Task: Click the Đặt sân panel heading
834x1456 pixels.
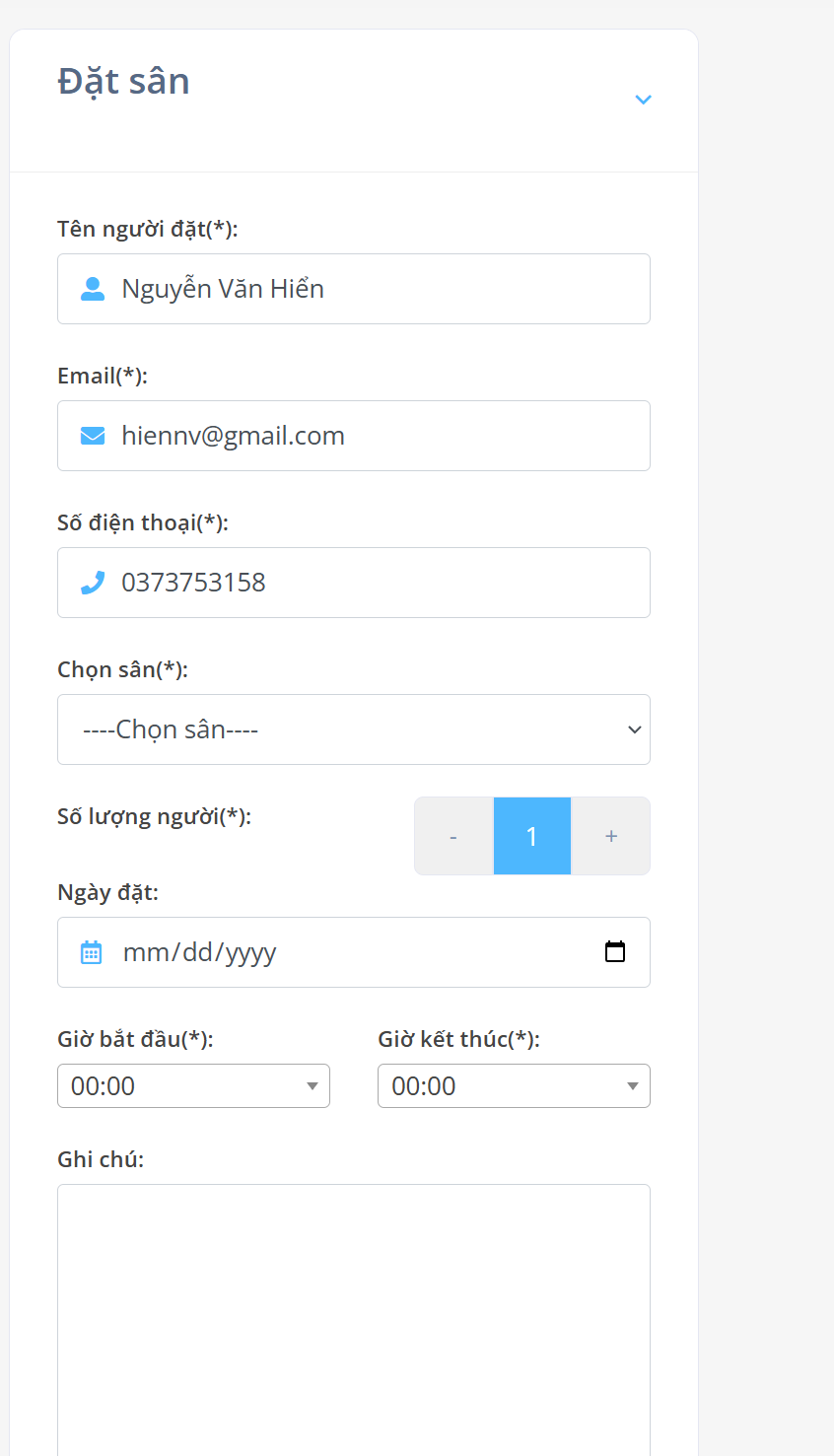Action: (x=124, y=82)
